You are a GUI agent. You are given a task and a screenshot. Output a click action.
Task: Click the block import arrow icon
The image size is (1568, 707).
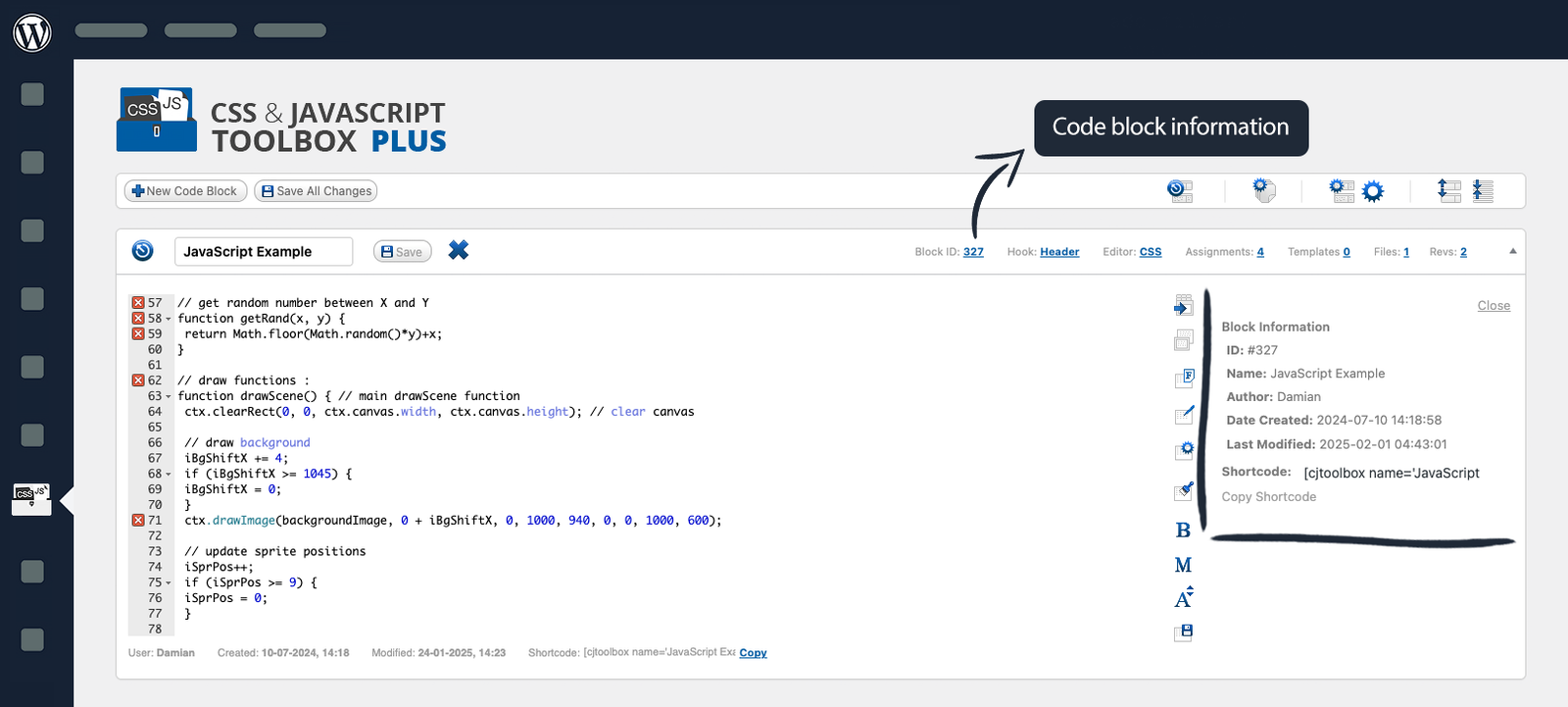click(1184, 305)
